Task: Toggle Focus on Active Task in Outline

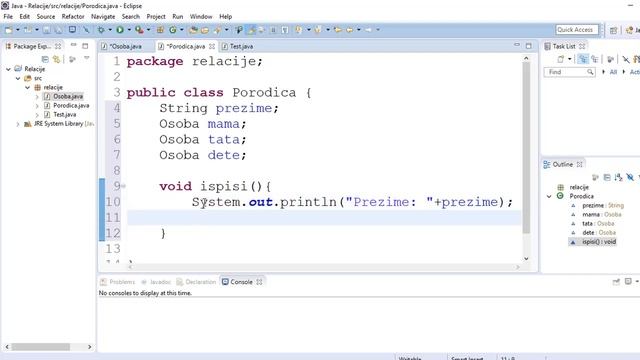Action: (596, 177)
